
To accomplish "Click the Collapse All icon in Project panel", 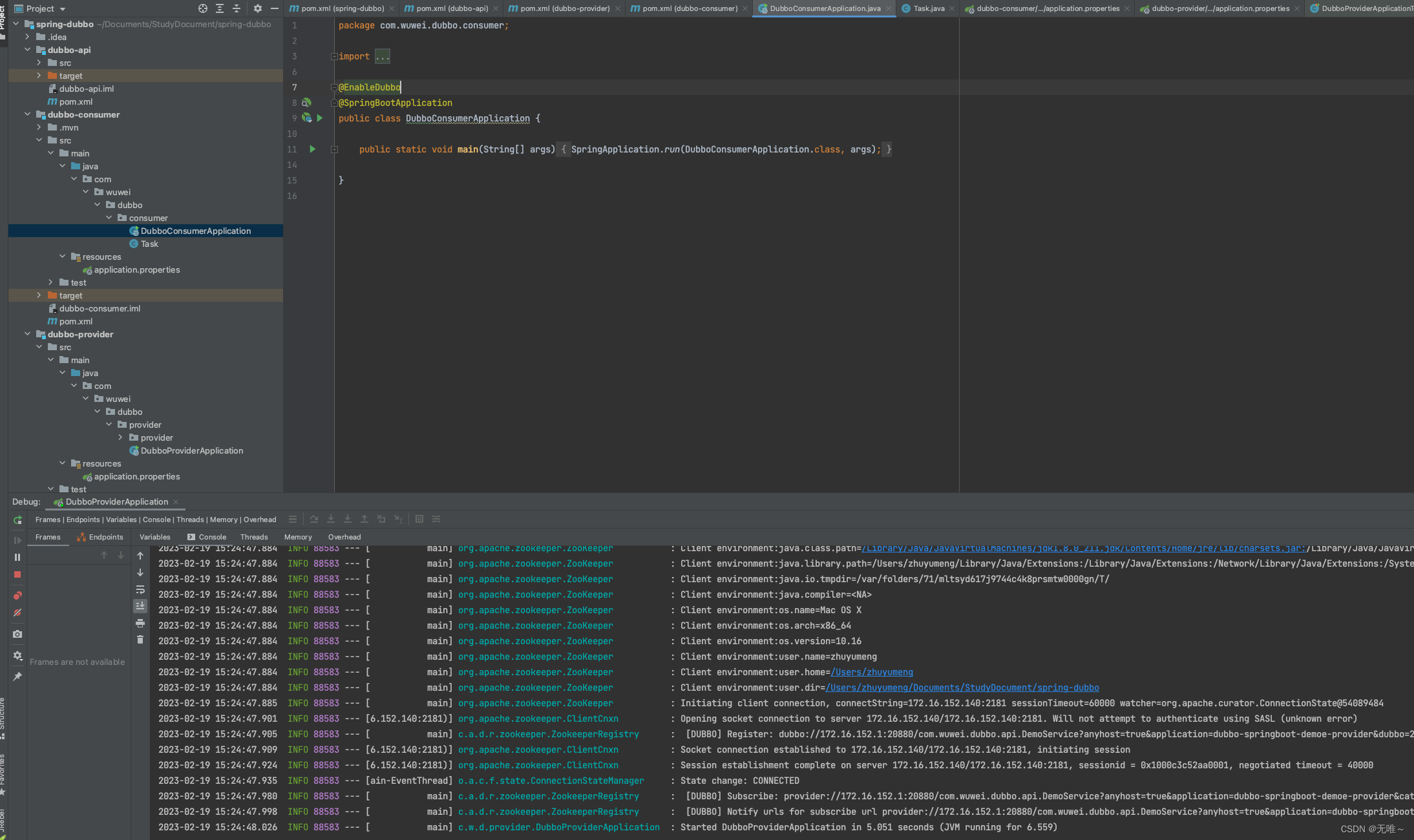I will point(237,8).
